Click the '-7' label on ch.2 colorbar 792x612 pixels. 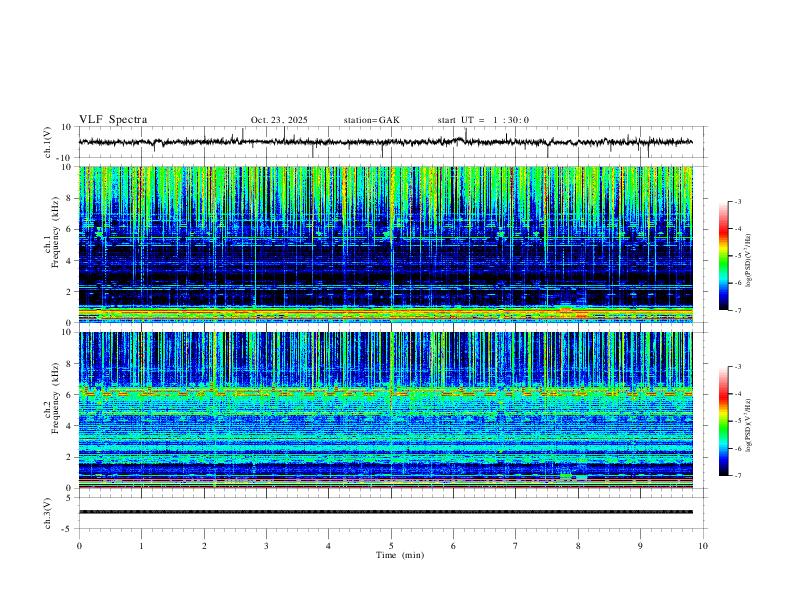[737, 476]
